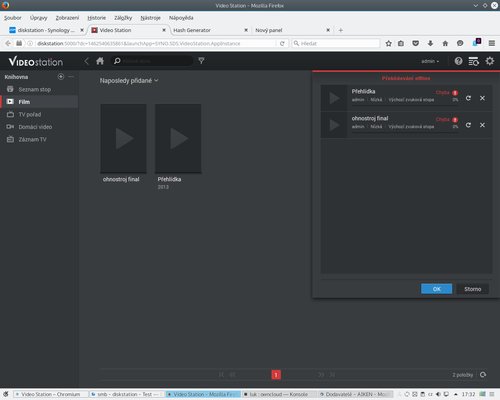Select Domácí video library in sidebar
Image resolution: width=500 pixels, height=400 pixels.
(x=39, y=127)
